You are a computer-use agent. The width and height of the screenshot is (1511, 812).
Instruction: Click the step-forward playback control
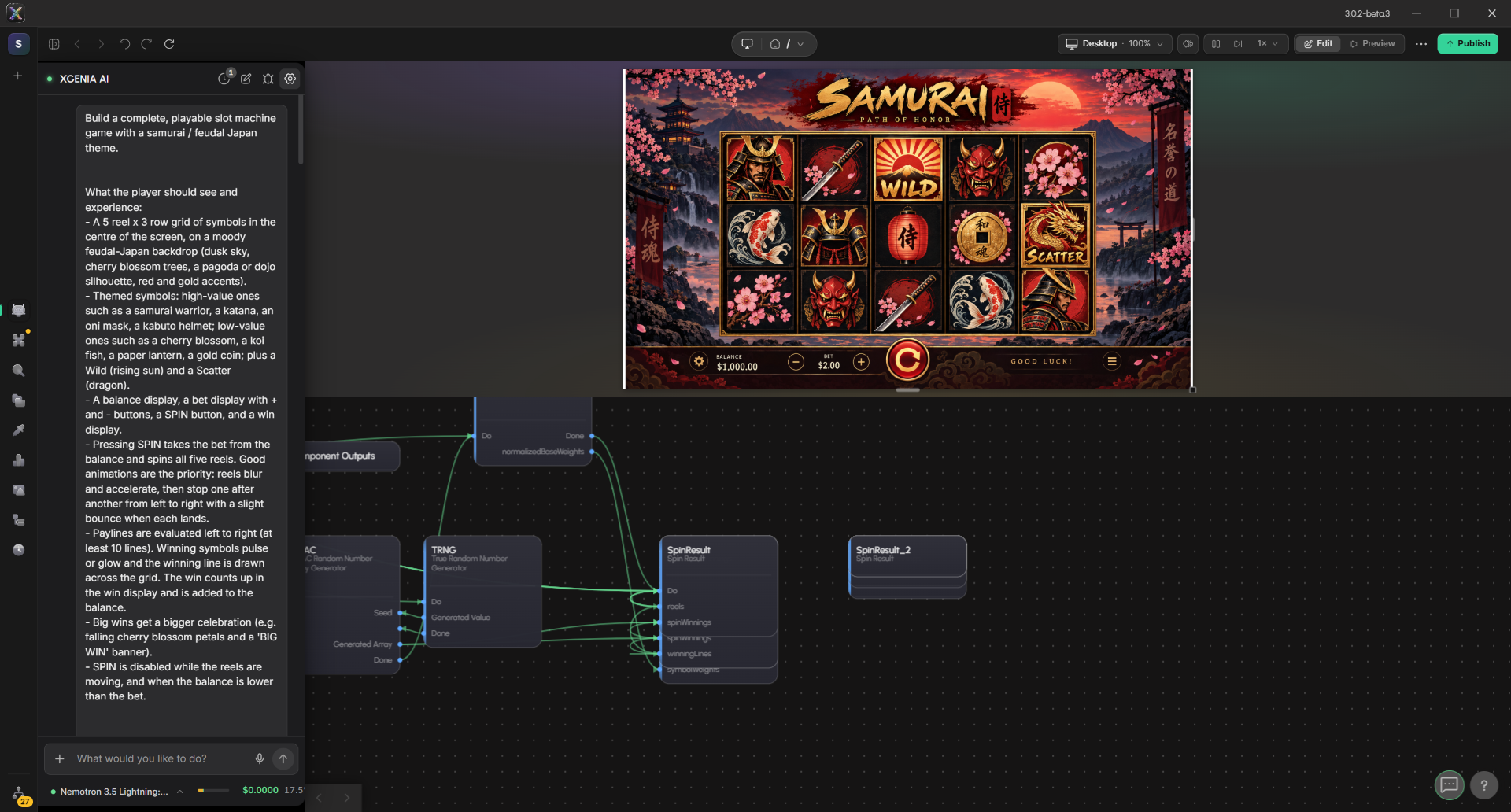(1238, 44)
